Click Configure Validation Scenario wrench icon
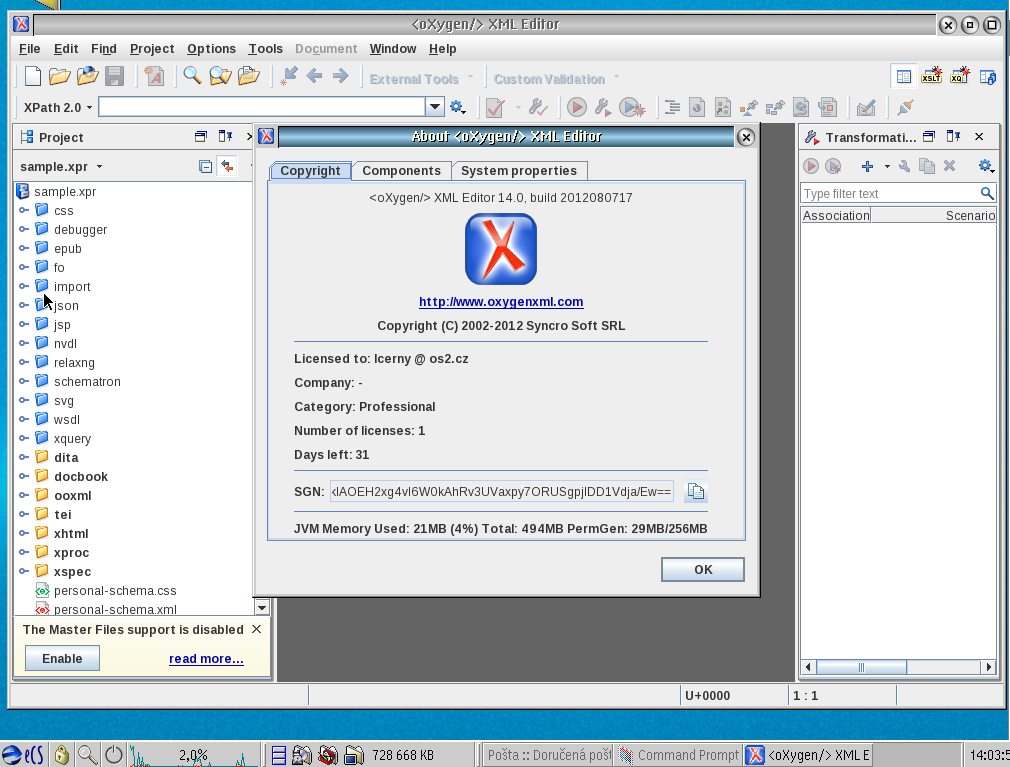 tap(538, 107)
